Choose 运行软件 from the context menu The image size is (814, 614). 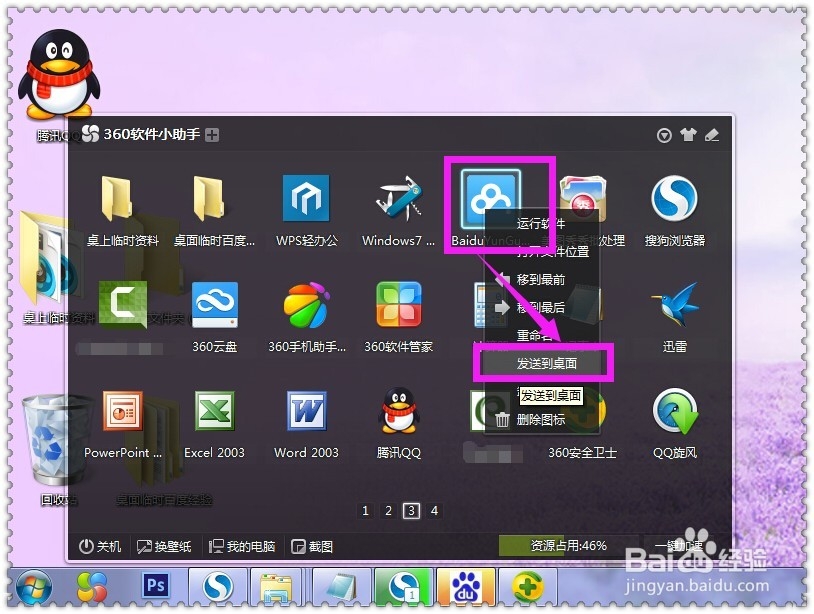tap(541, 223)
